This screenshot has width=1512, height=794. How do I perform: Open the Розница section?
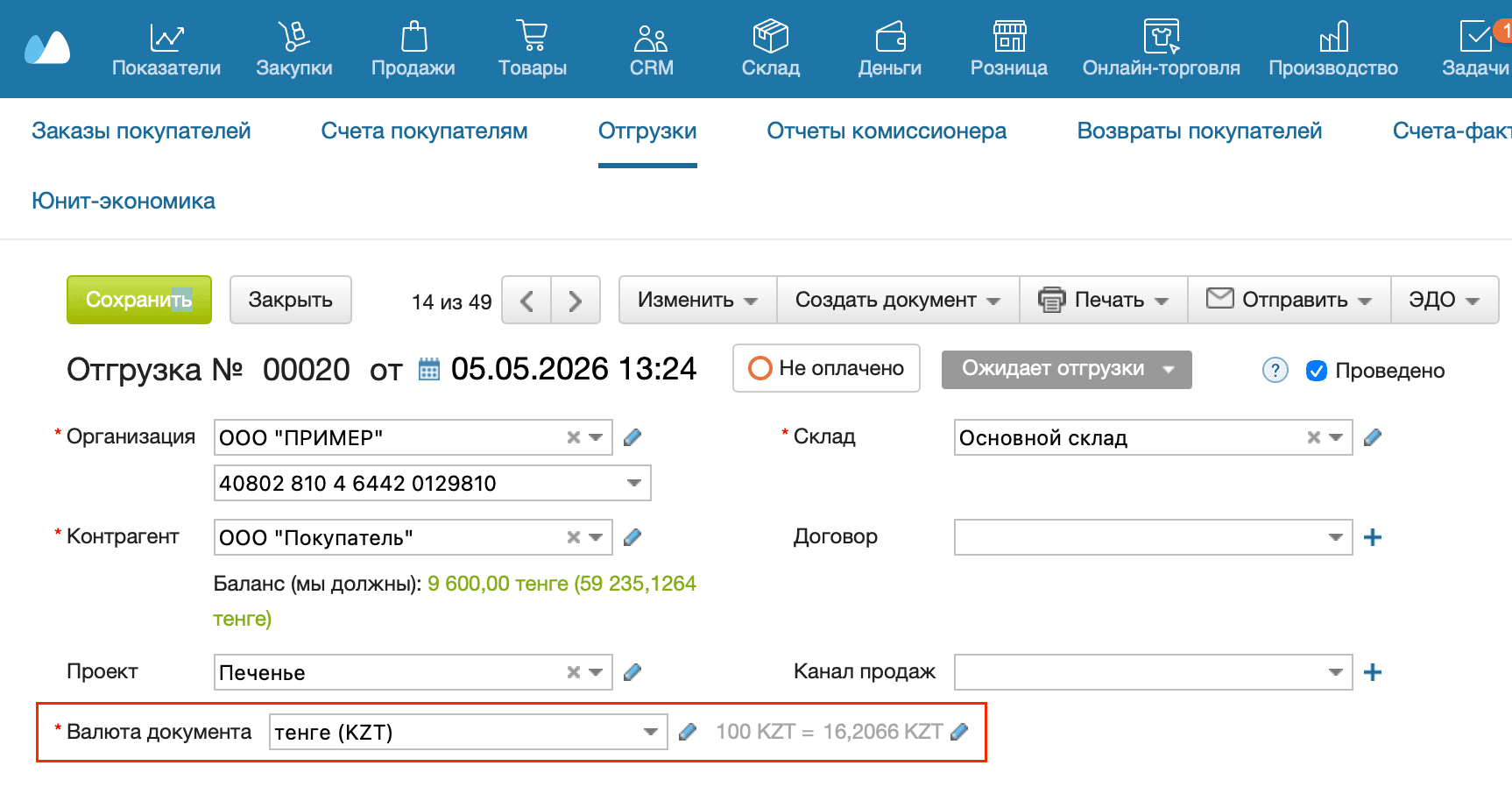[1009, 50]
